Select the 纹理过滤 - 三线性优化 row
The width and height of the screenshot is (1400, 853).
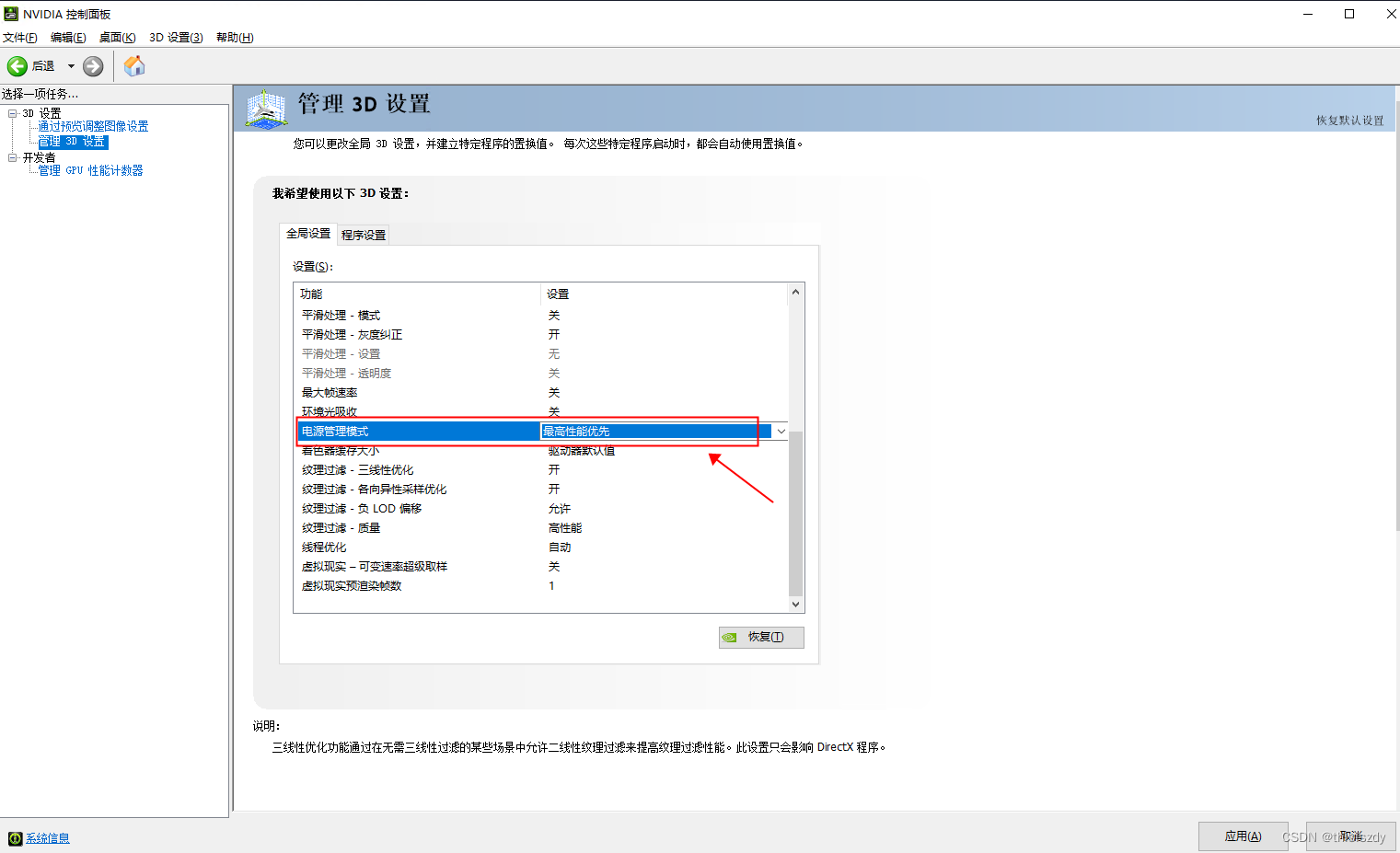pyautogui.click(x=541, y=470)
